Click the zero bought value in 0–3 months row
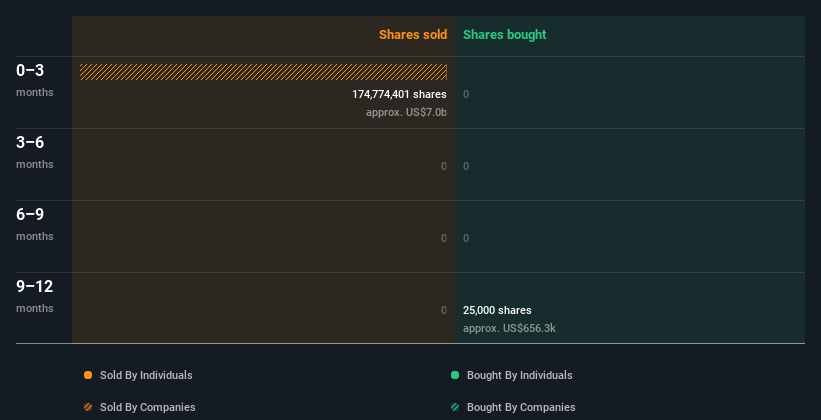The width and height of the screenshot is (821, 420). [x=466, y=94]
